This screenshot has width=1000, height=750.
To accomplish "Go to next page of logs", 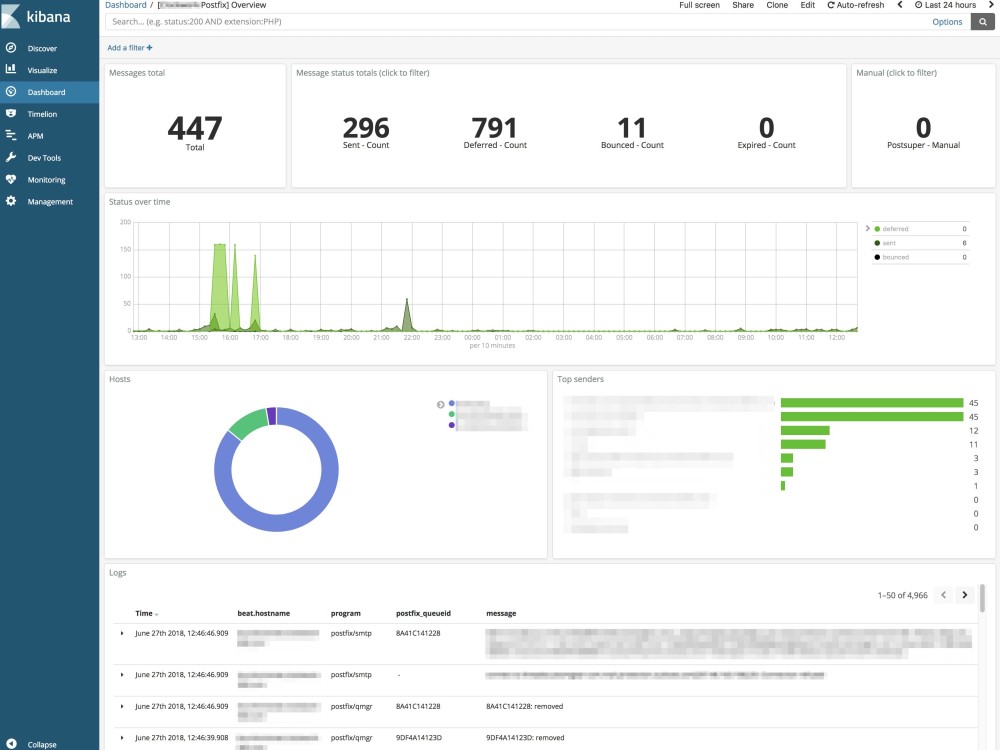I will [x=964, y=595].
